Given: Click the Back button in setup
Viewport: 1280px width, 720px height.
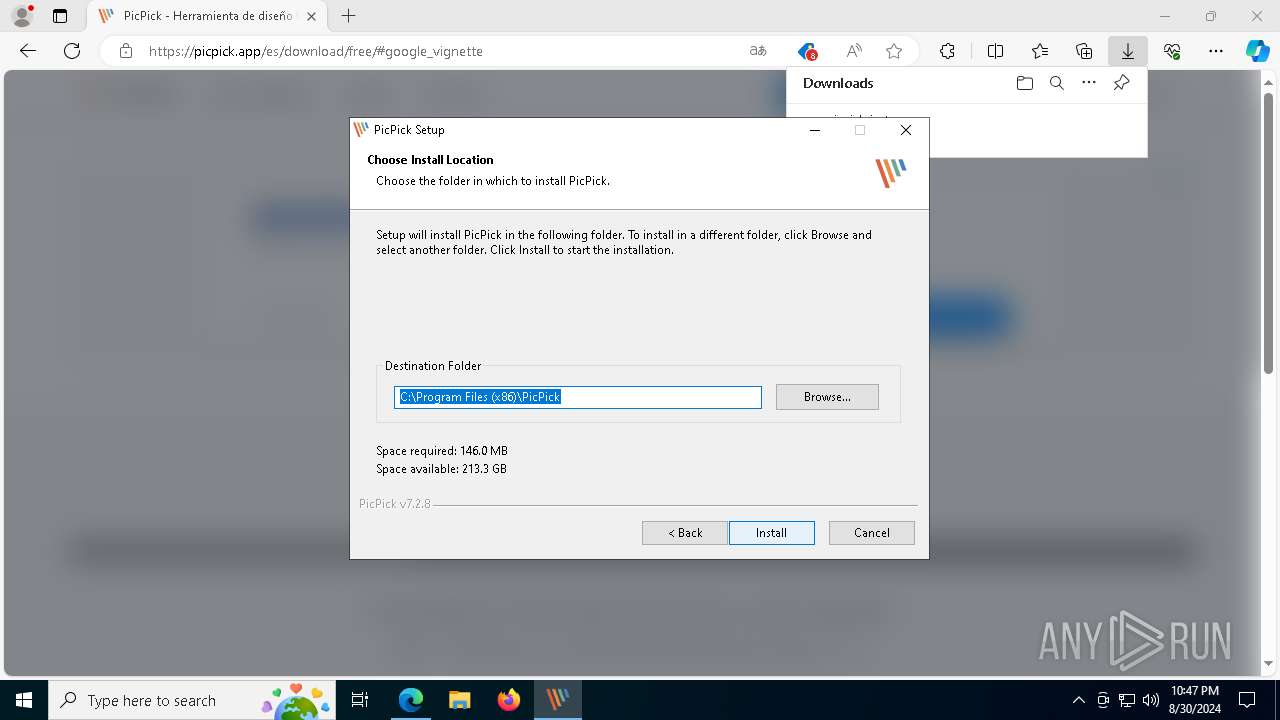Looking at the screenshot, I should click(x=685, y=533).
